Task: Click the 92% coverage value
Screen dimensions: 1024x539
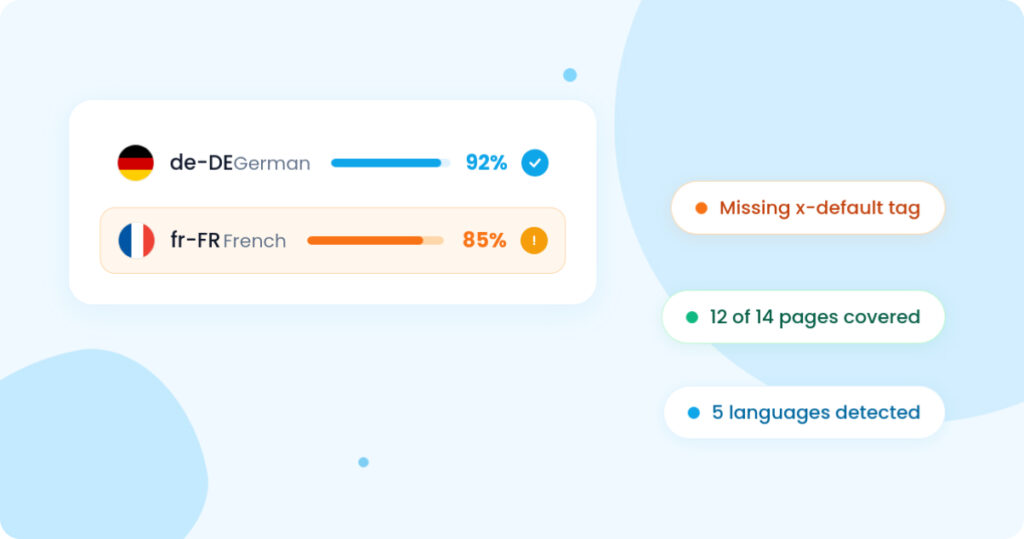Action: coord(486,163)
